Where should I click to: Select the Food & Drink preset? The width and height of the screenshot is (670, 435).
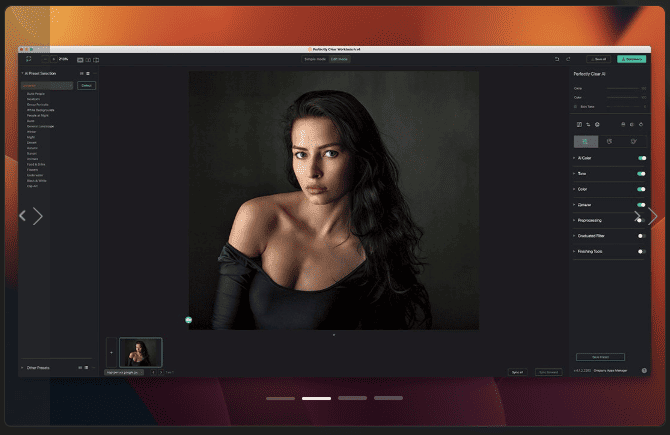(x=36, y=164)
